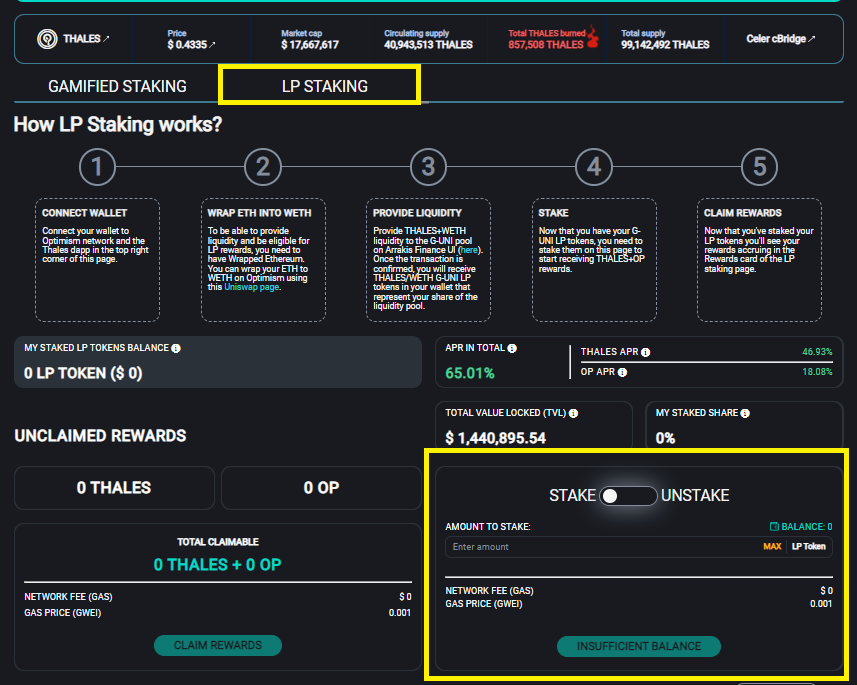
Task: Click info icon next to OP APR
Action: tap(623, 372)
